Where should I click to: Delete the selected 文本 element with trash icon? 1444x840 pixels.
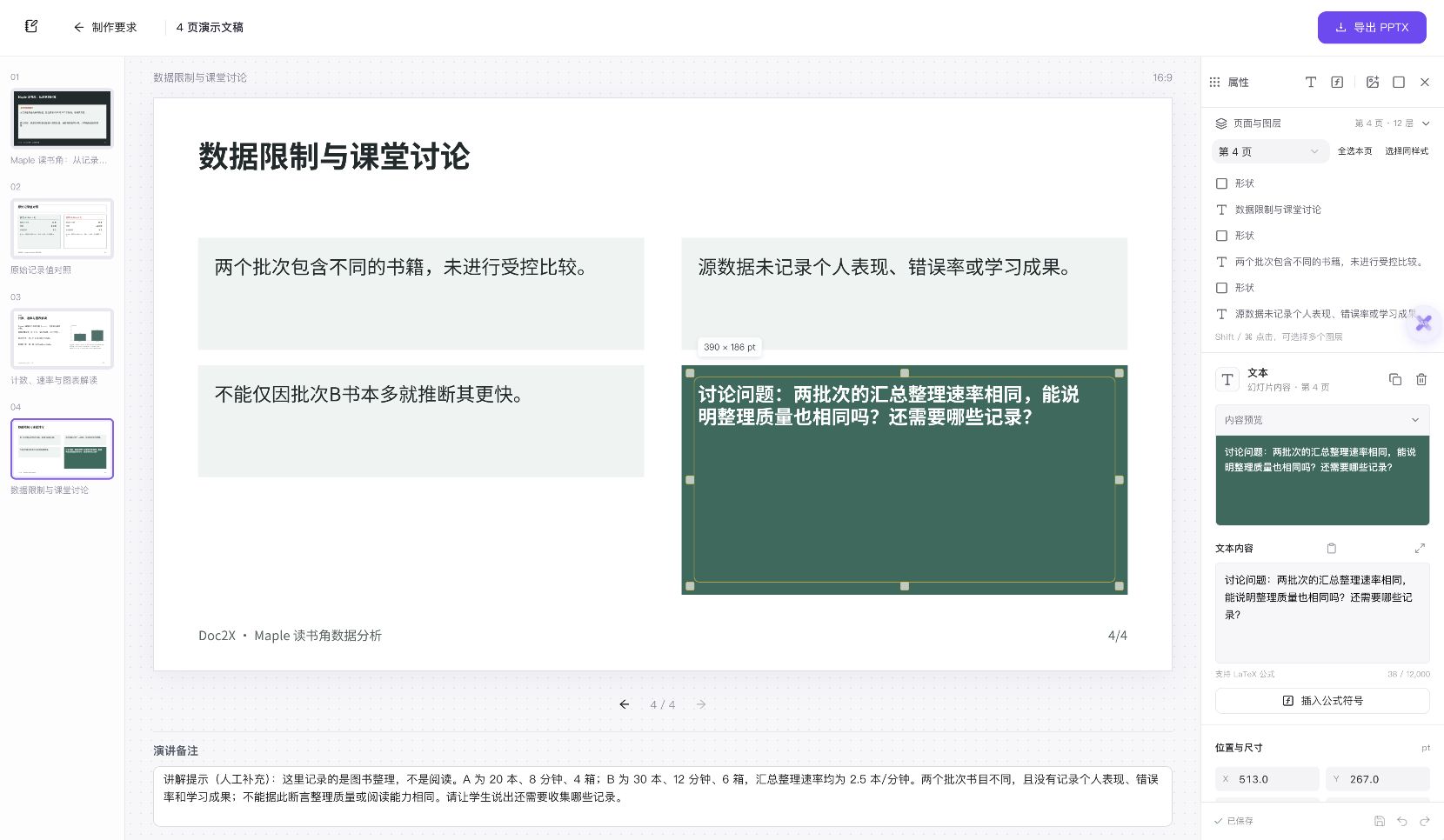click(x=1421, y=379)
